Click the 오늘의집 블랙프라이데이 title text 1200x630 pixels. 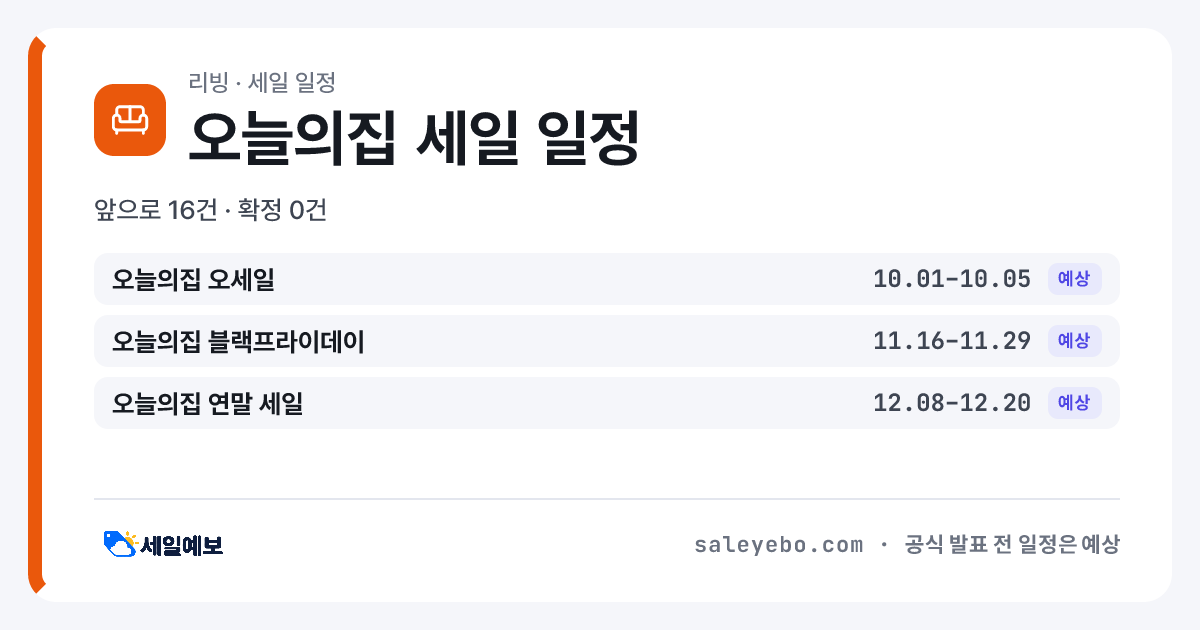pyautogui.click(x=238, y=341)
